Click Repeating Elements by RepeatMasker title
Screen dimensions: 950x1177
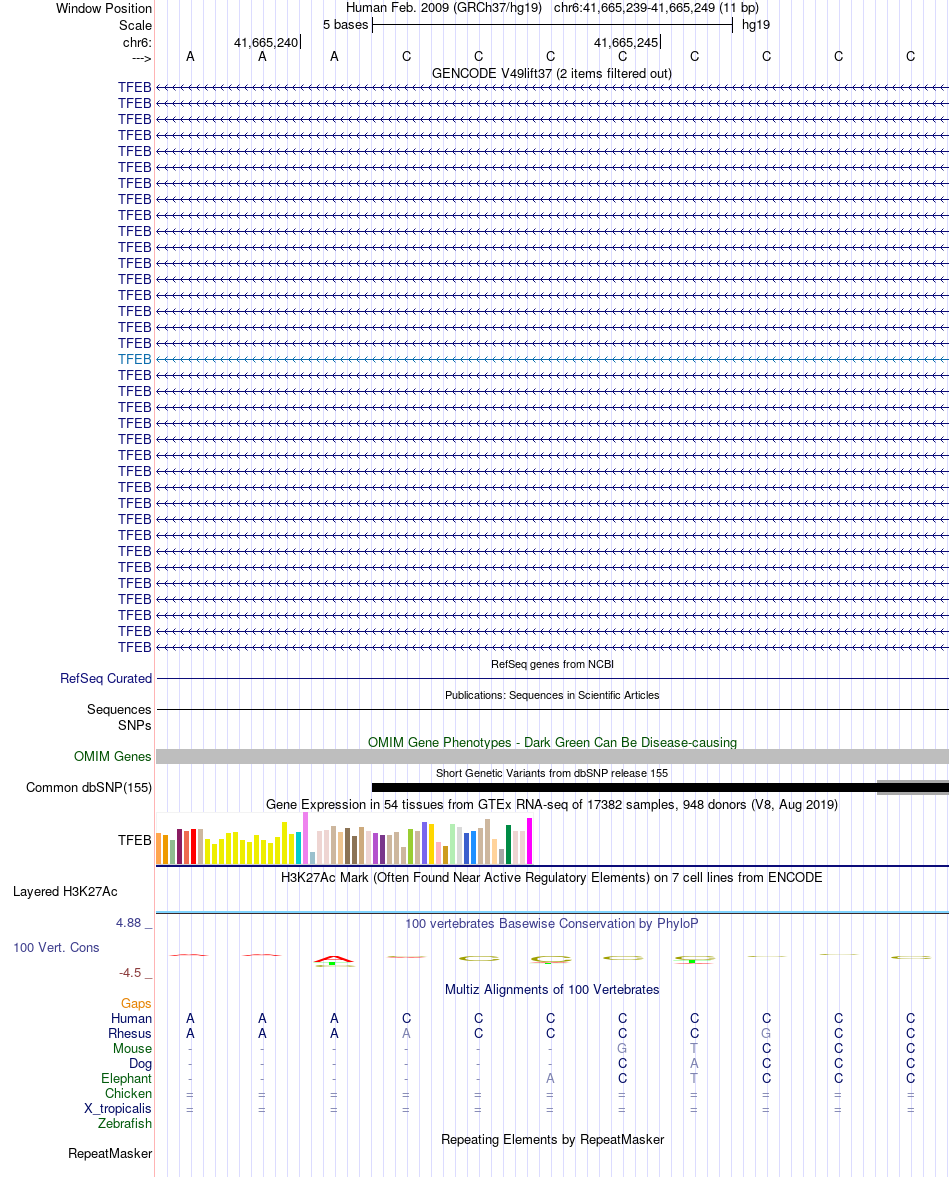(x=552, y=1139)
